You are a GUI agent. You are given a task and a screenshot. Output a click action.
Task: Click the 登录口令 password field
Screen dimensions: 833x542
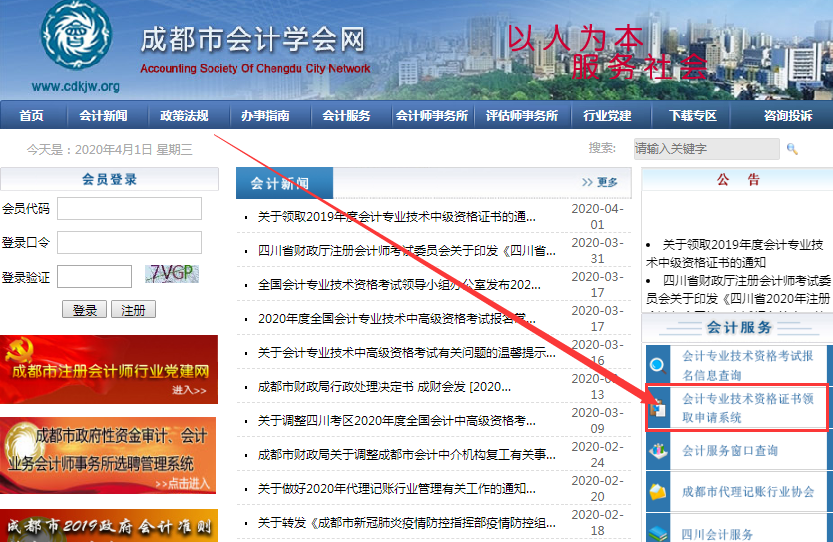click(129, 242)
